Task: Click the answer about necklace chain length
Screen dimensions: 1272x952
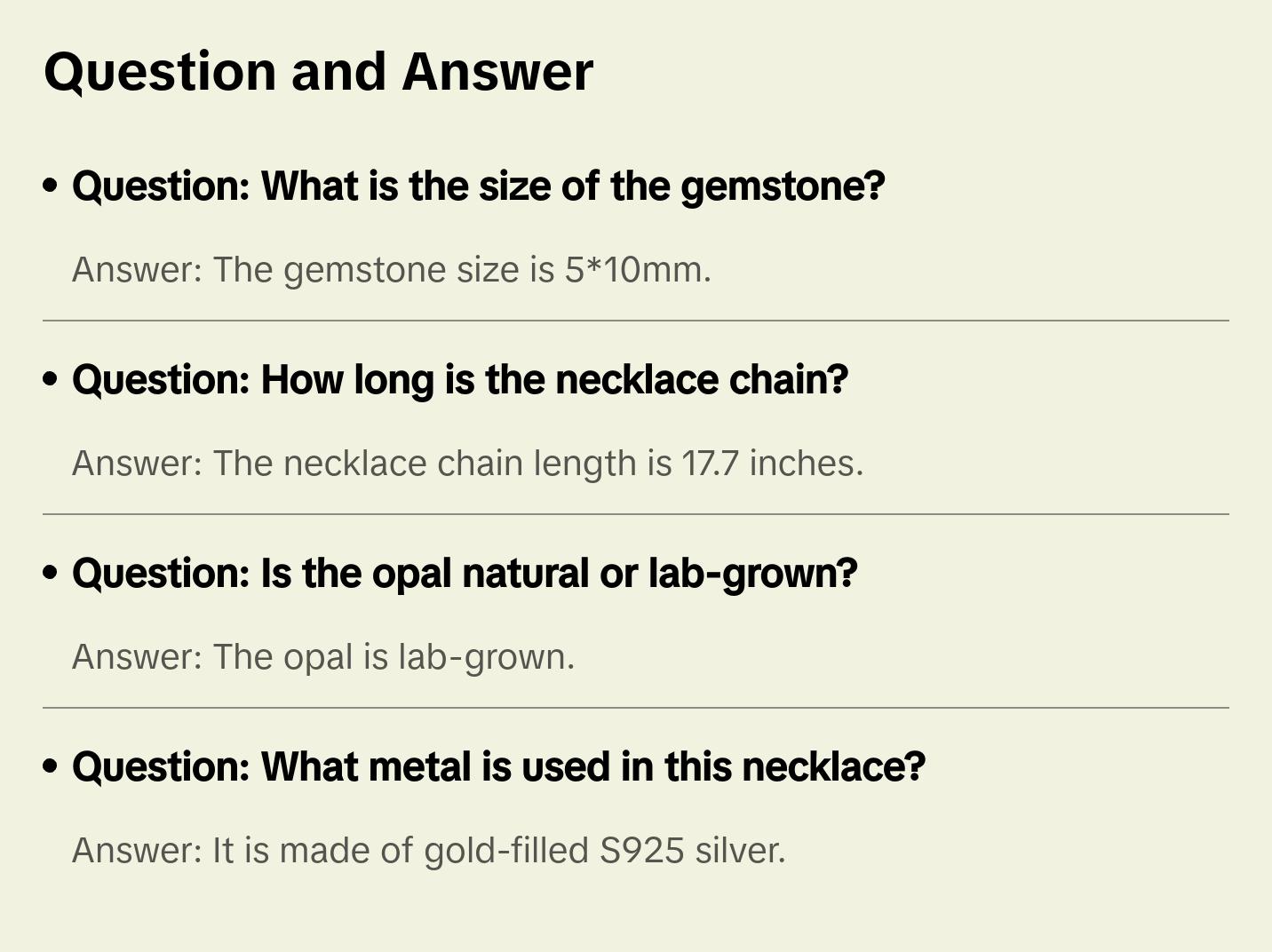Action: coord(467,464)
